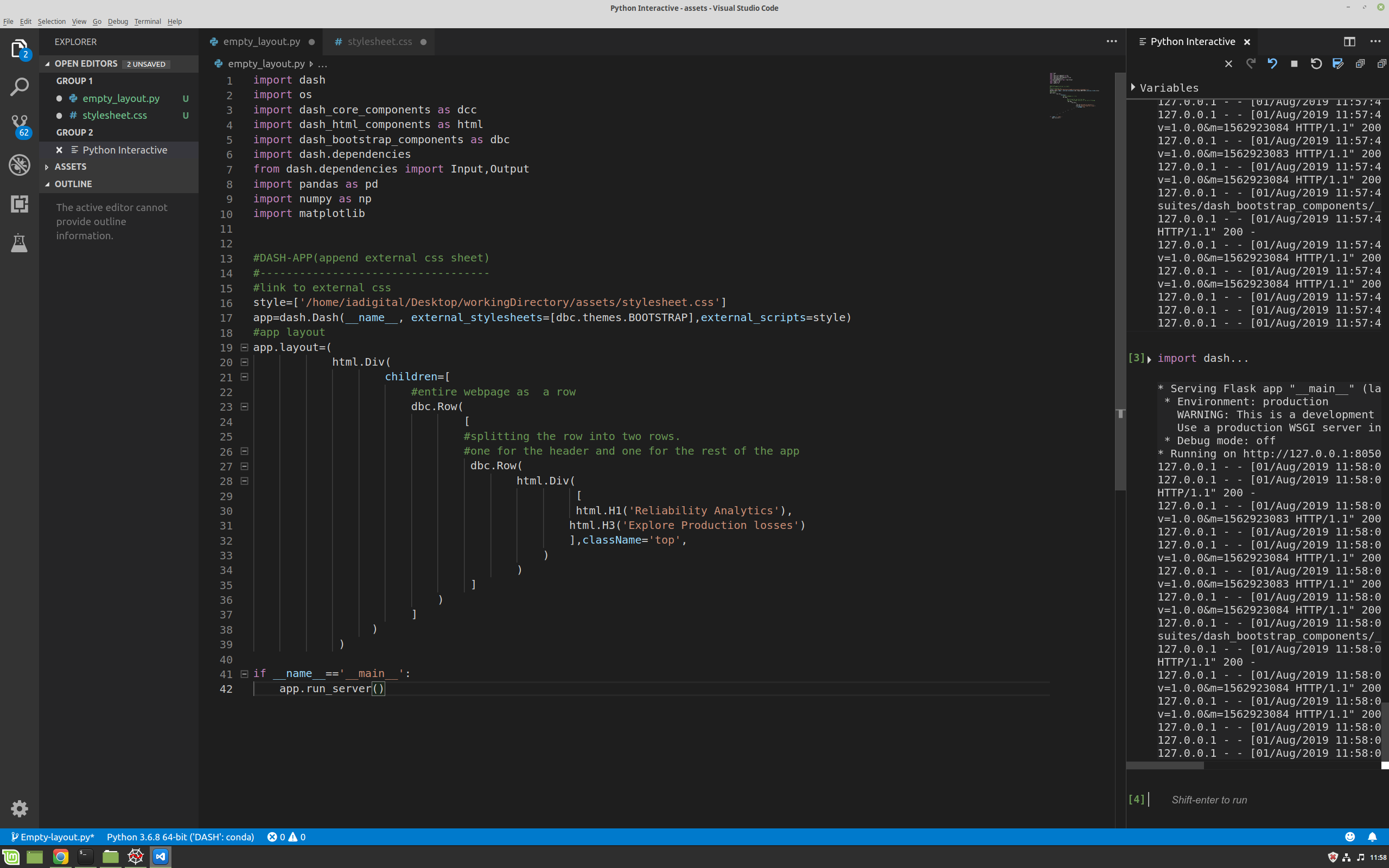Fold the dbc.Row block on line 23
Viewport: 1389px width, 868px height.
pos(244,406)
